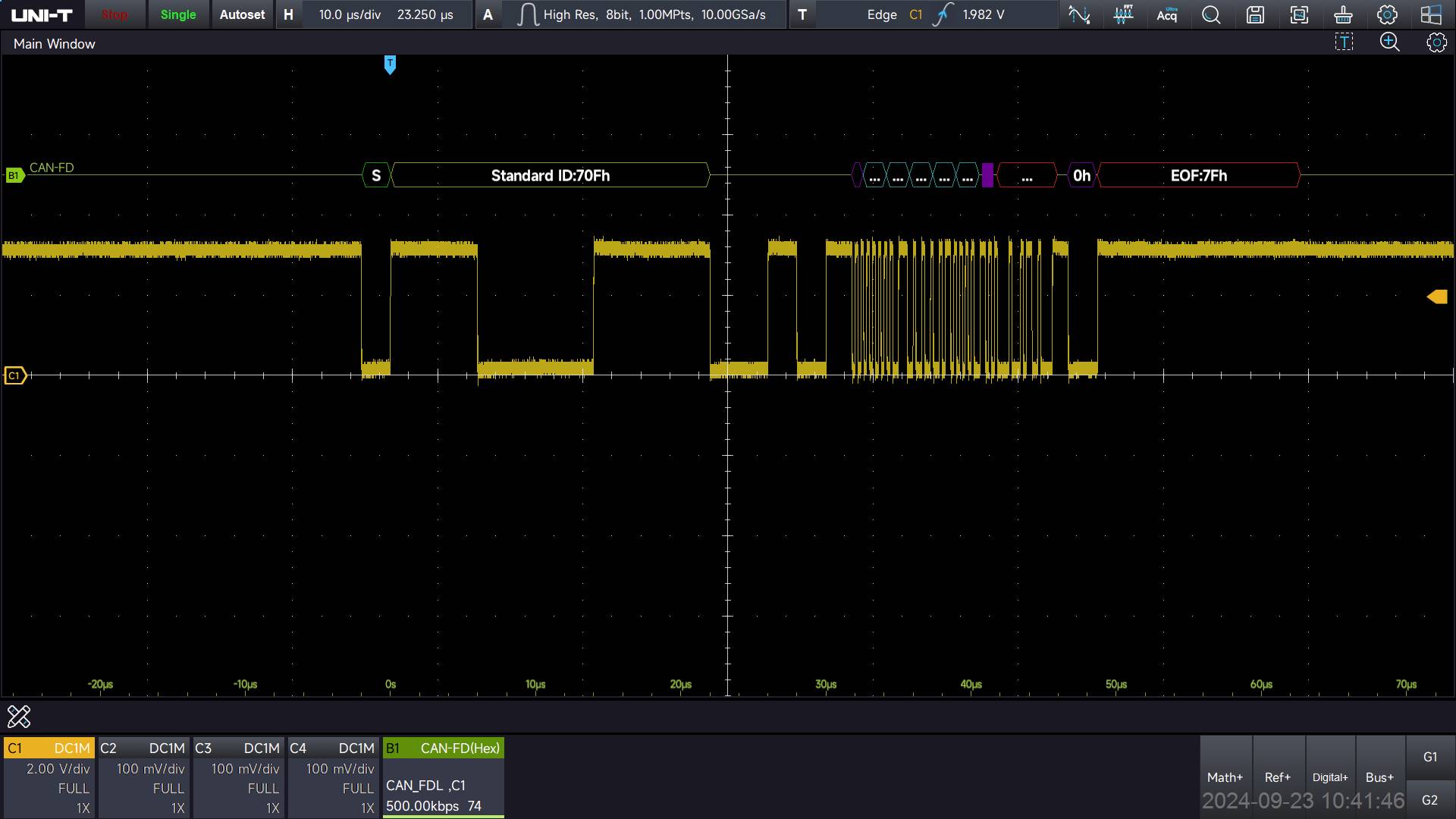Open the search function

1211,14
